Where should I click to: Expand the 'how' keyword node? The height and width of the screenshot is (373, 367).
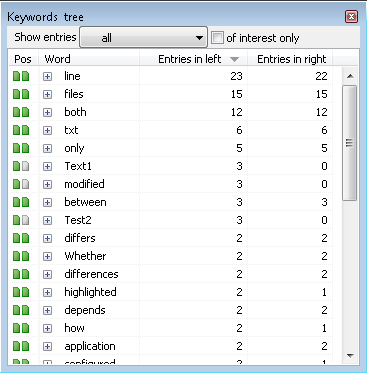pyautogui.click(x=48, y=328)
